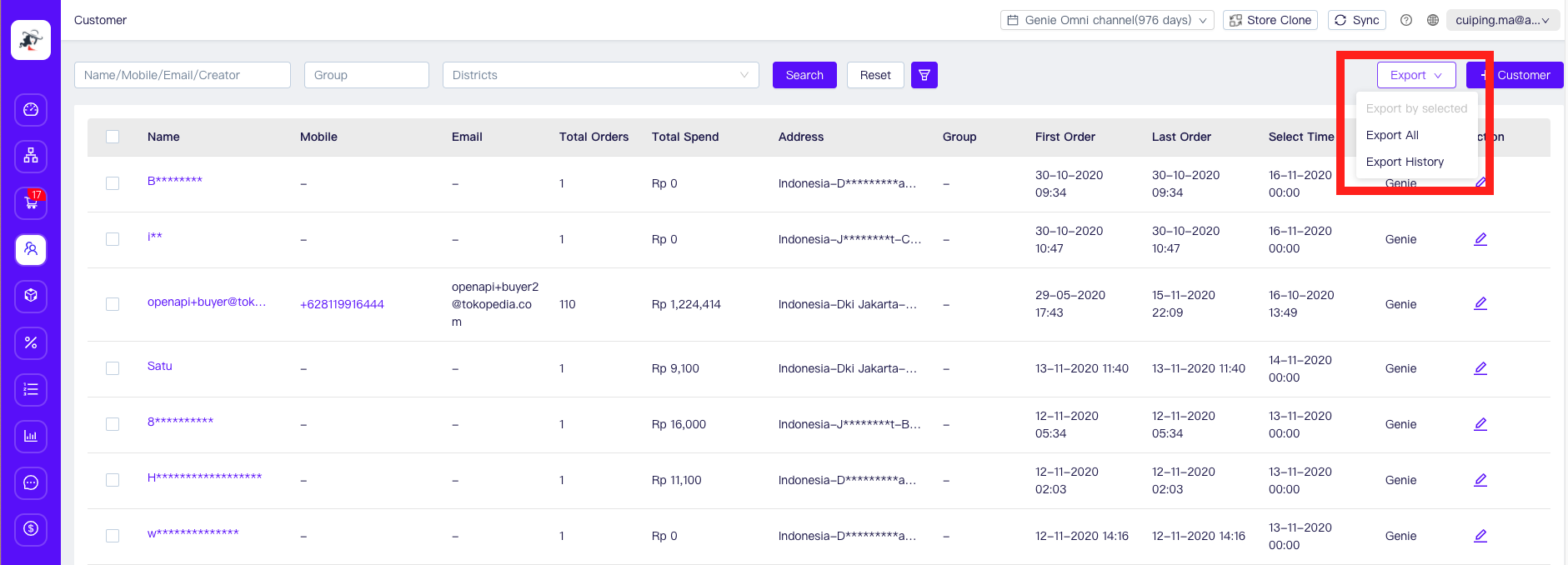Click the purple filter funnel icon

point(924,75)
